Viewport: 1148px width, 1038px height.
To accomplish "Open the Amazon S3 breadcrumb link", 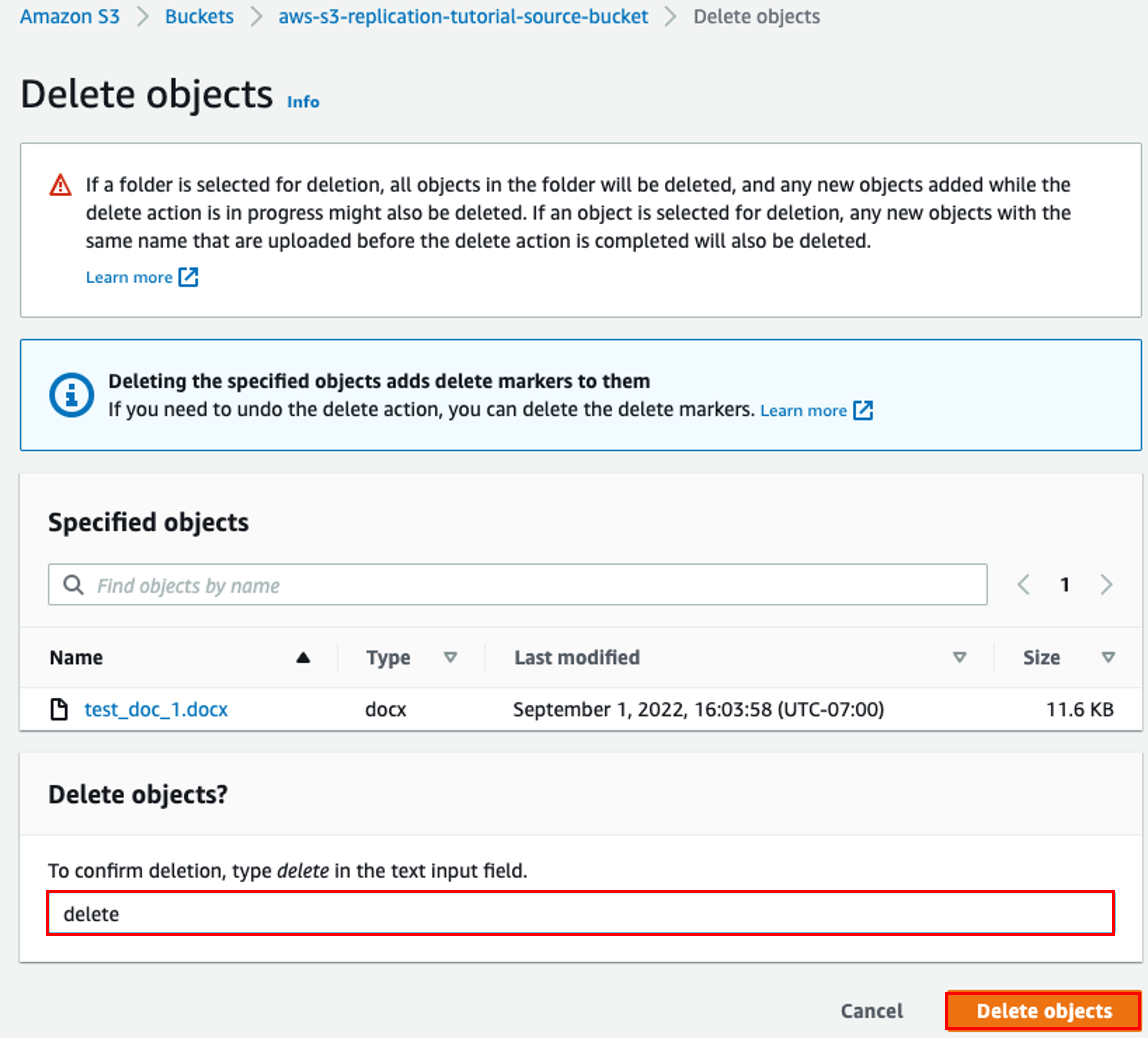I will (70, 16).
